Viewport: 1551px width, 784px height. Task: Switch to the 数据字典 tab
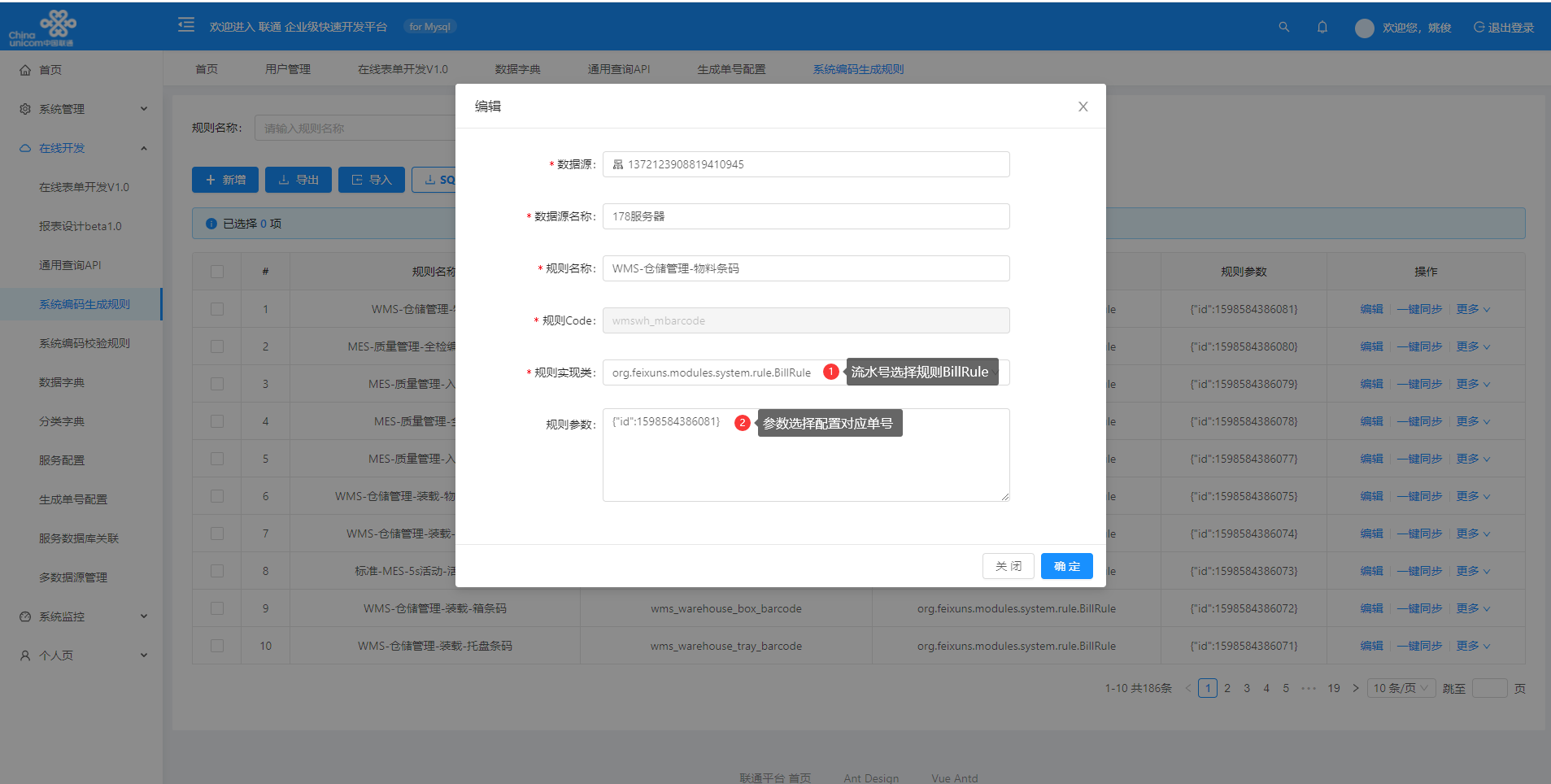click(518, 69)
